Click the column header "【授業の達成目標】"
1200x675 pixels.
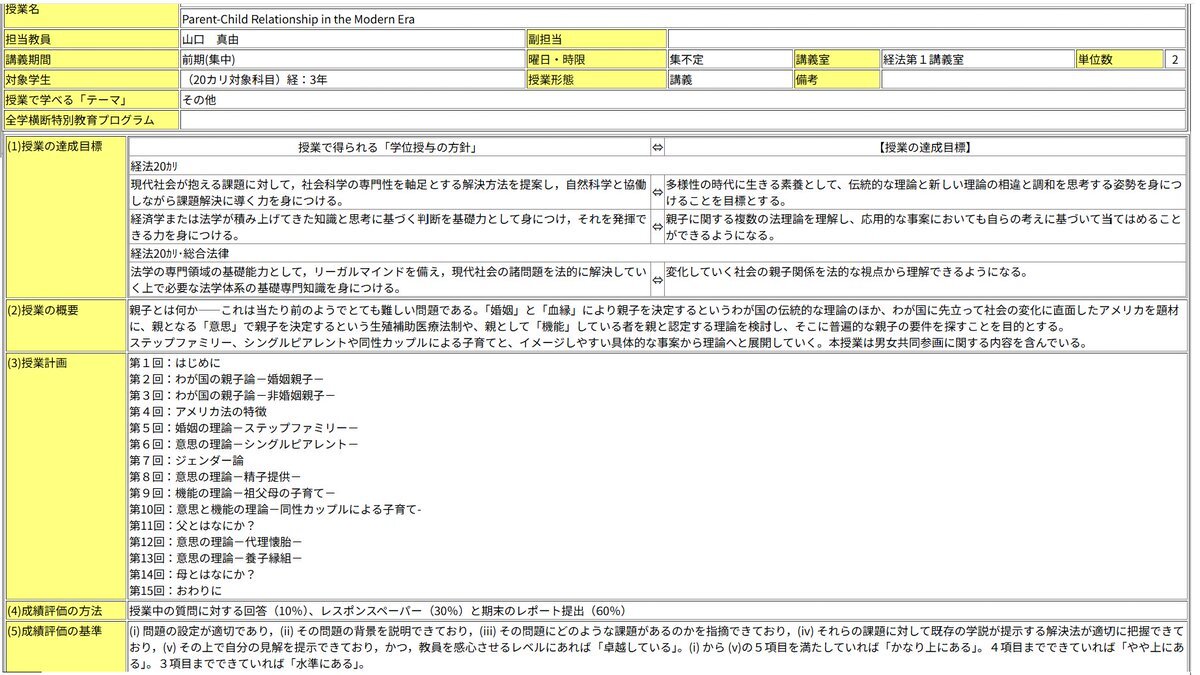[x=925, y=147]
